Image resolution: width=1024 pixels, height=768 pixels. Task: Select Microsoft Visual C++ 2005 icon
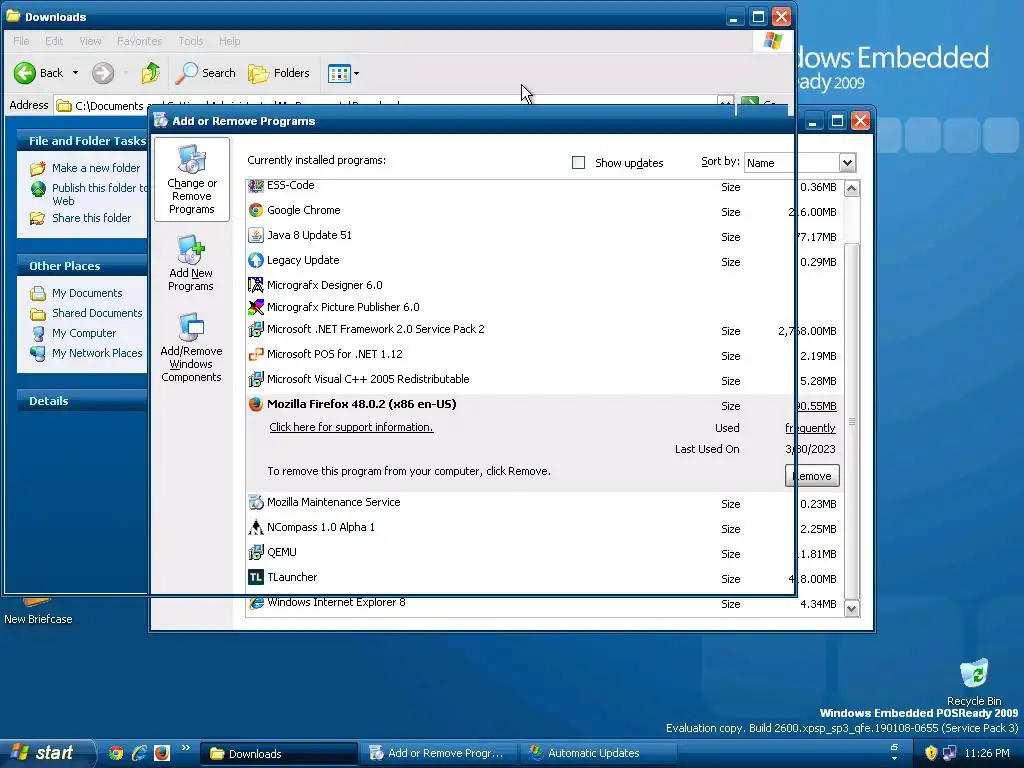[256, 379]
